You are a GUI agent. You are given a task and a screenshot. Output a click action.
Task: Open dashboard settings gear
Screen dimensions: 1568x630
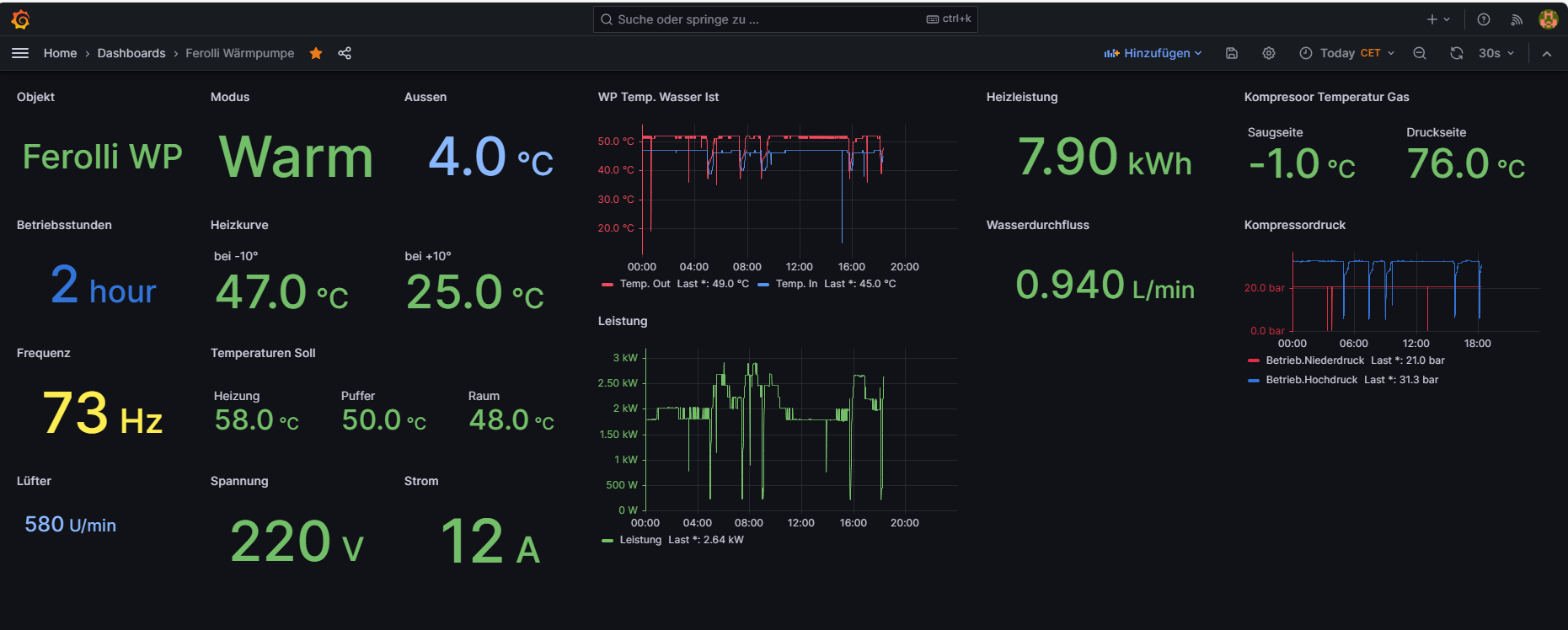pos(1269,53)
